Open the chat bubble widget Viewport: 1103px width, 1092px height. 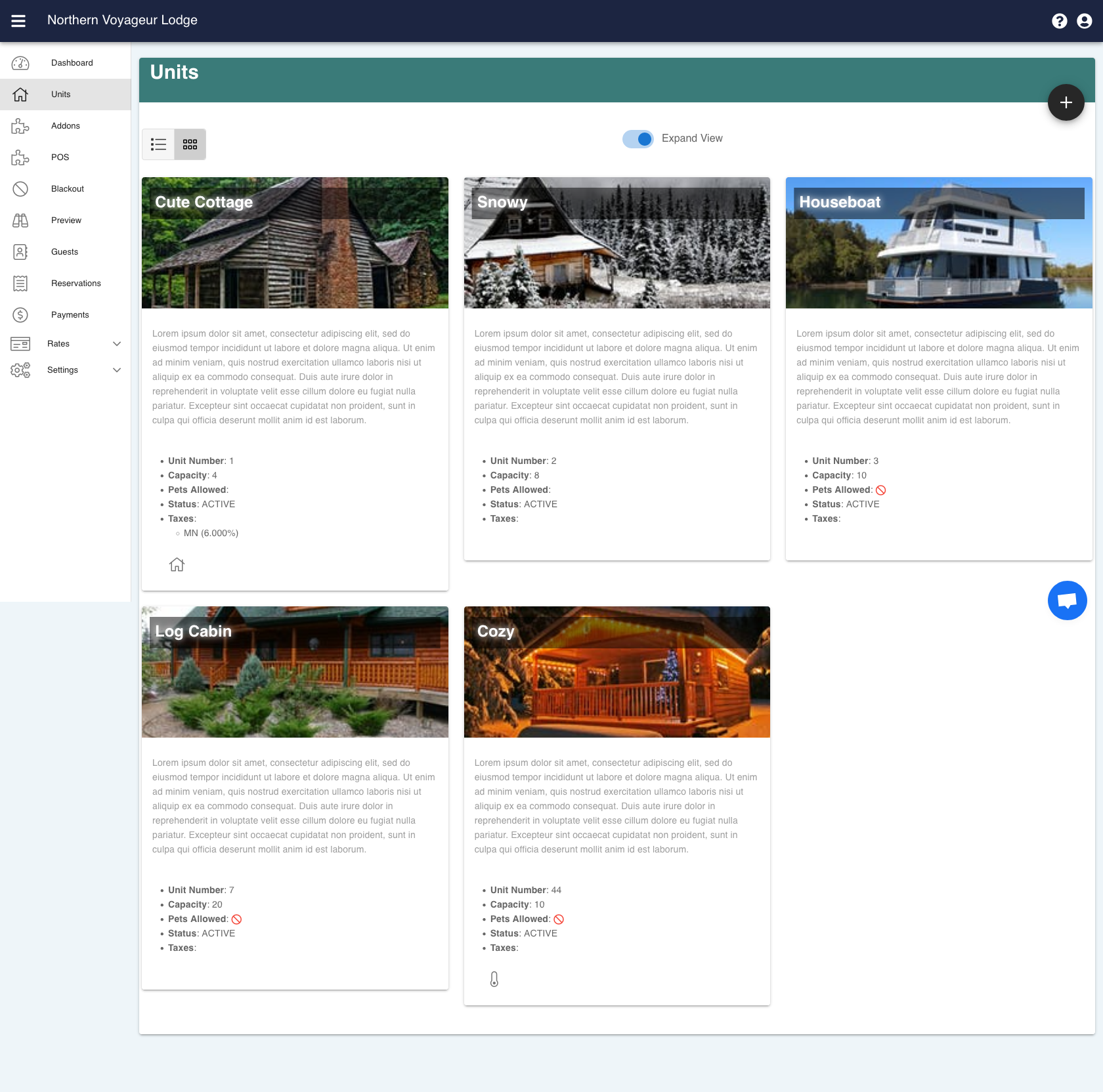click(1068, 599)
